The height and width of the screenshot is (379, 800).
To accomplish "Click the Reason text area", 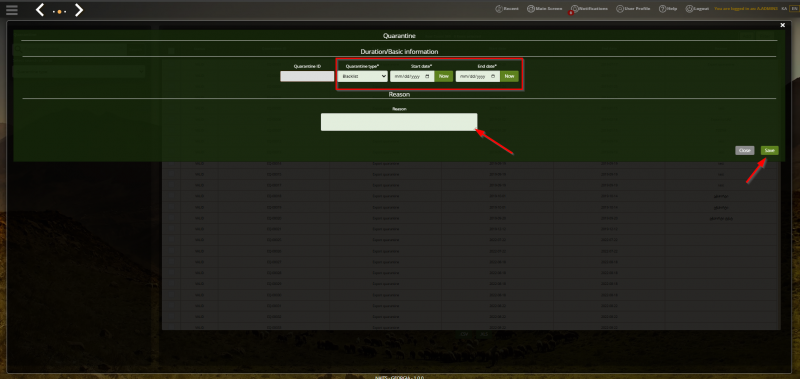I will [399, 122].
